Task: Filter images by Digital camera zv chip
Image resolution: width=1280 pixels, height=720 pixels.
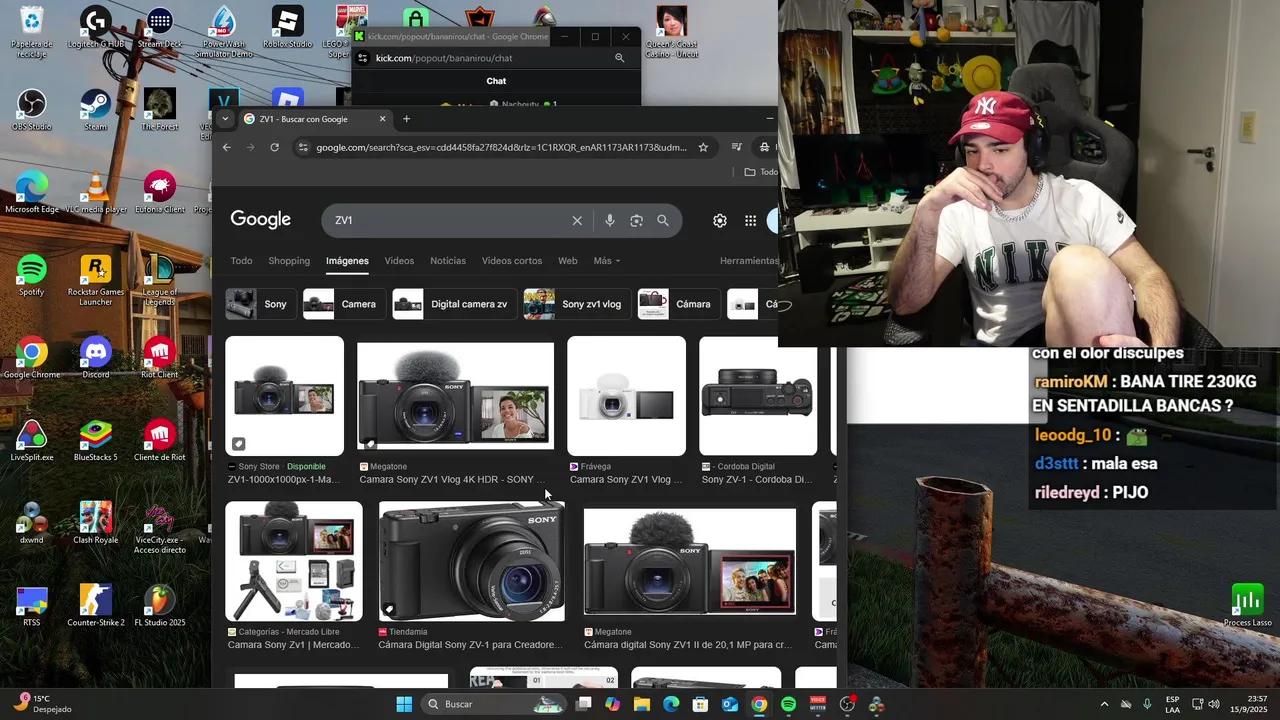Action: point(455,304)
